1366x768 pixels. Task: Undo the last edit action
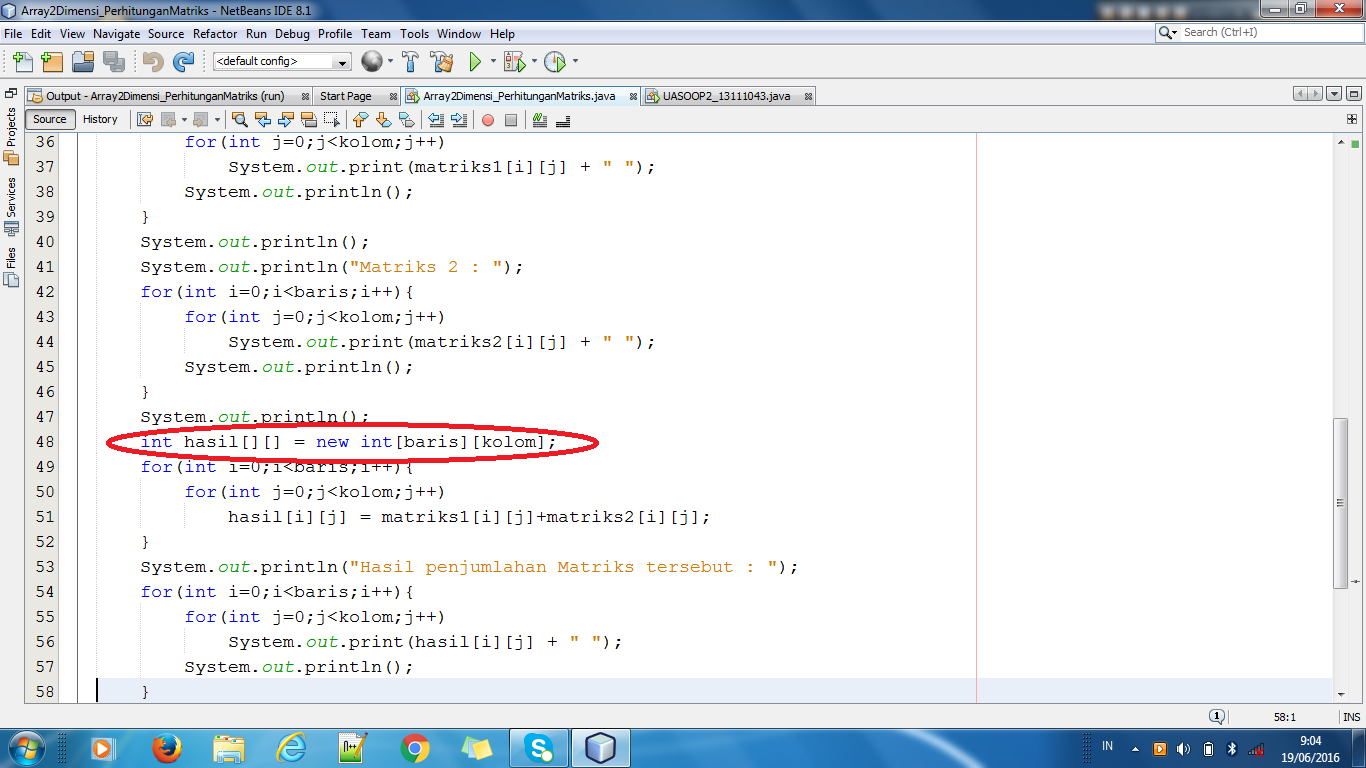point(151,61)
